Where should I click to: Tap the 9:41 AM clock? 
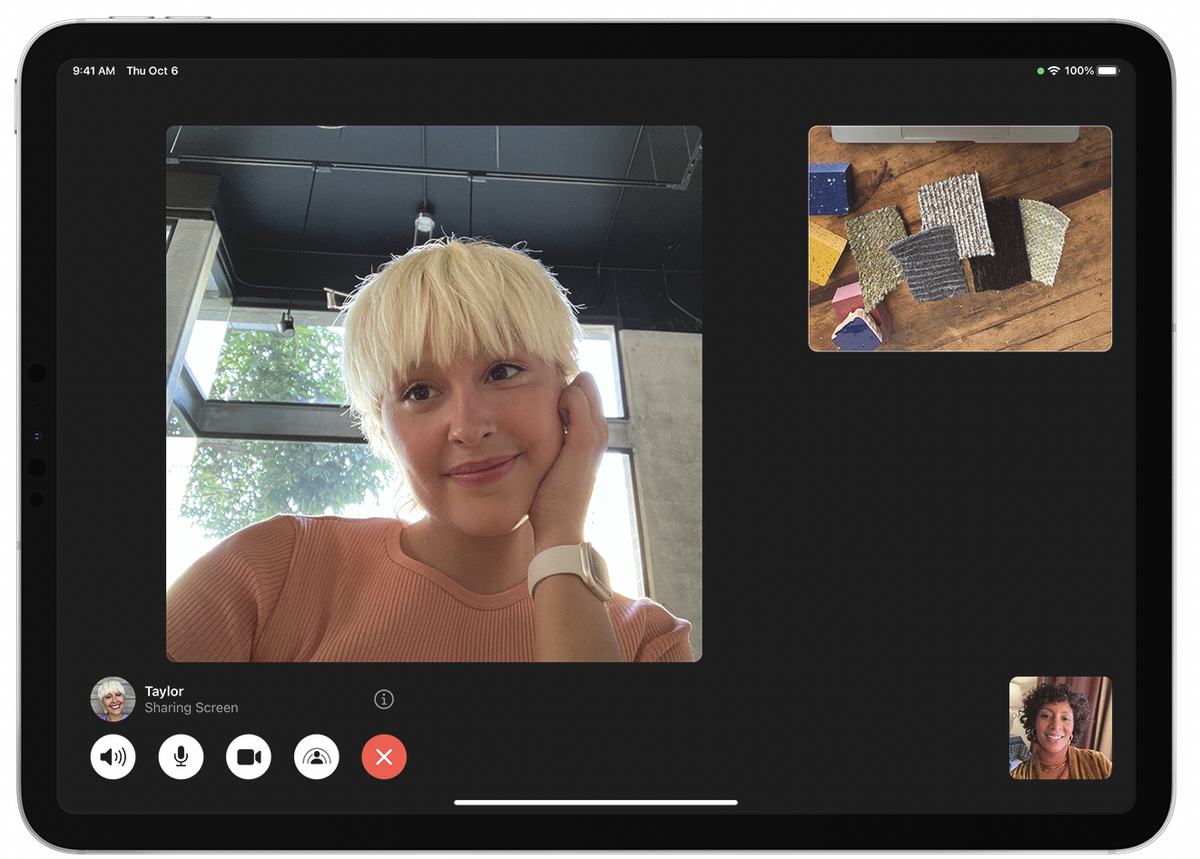pos(93,71)
